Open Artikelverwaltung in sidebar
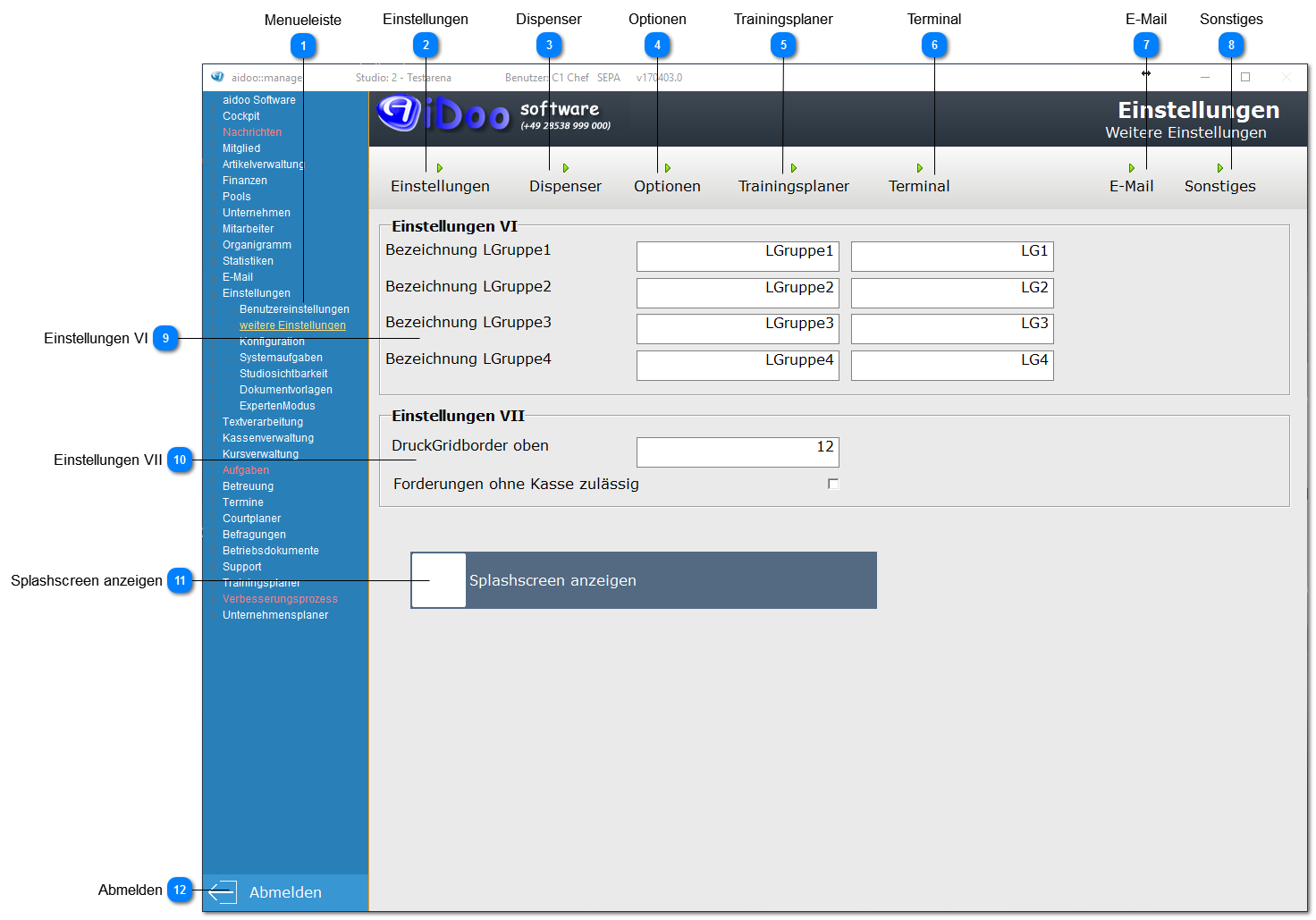 click(x=264, y=165)
